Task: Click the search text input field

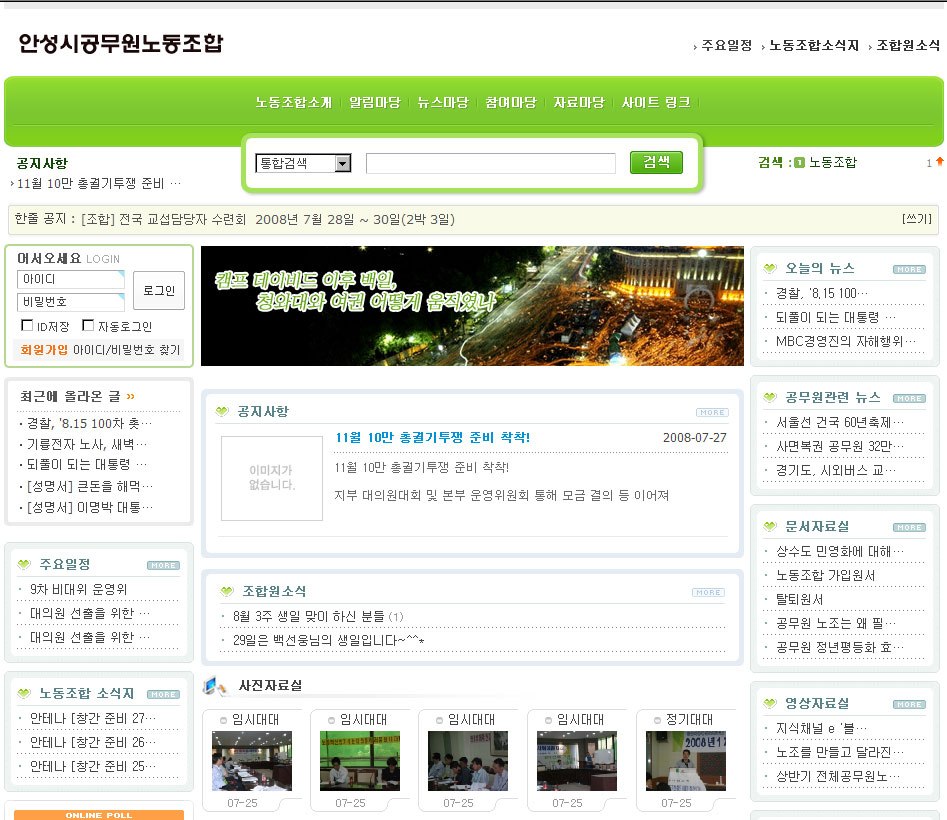Action: (490, 163)
